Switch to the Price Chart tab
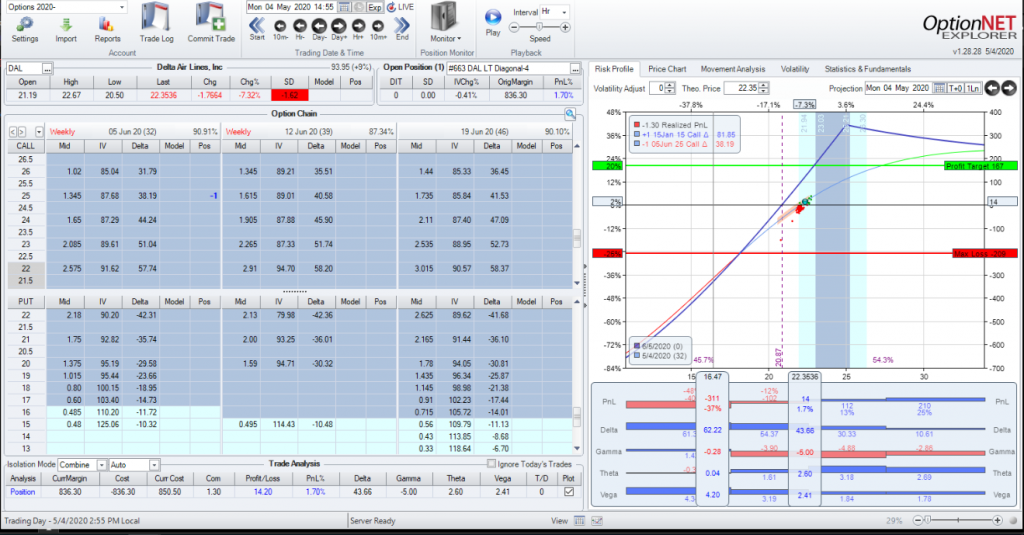This screenshot has width=1024, height=535. coord(667,69)
